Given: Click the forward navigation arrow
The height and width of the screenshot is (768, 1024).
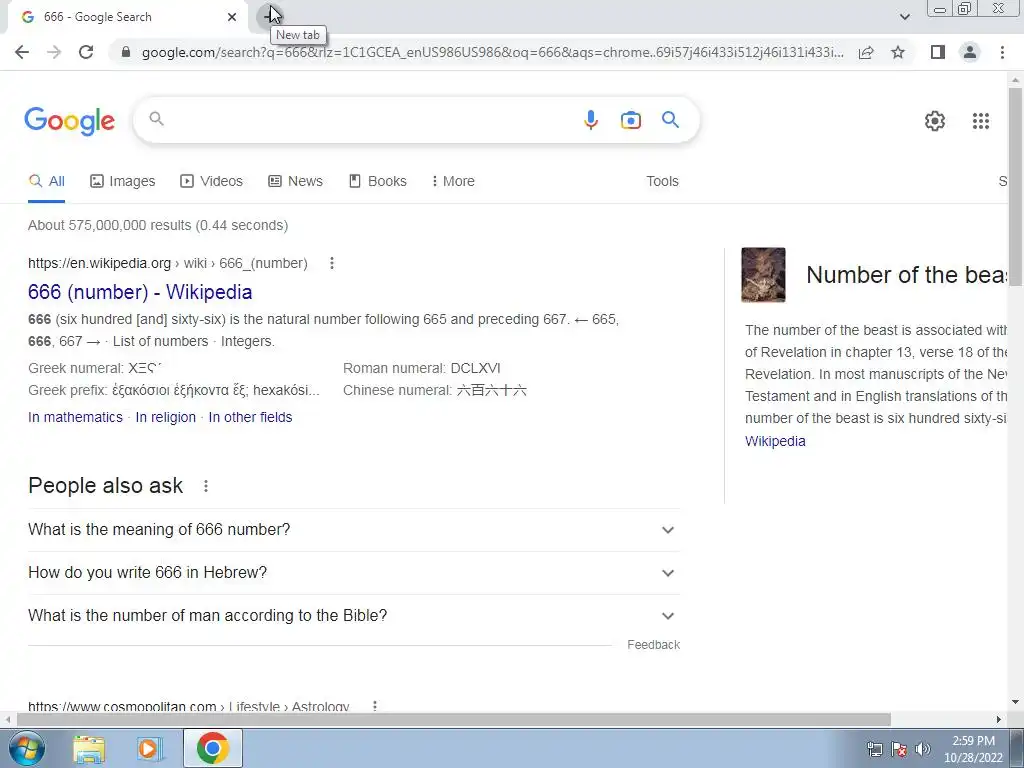Looking at the screenshot, I should click(54, 52).
